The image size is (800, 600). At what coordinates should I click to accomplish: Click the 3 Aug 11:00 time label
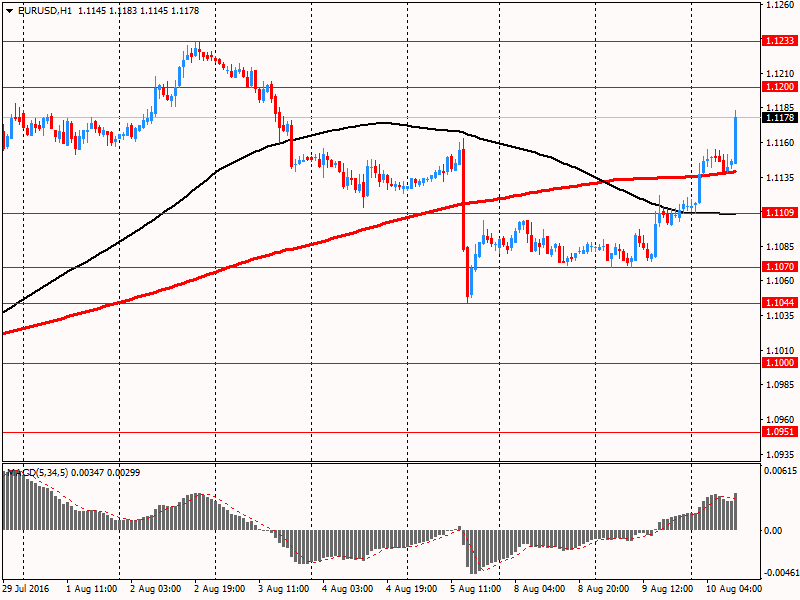pyautogui.click(x=284, y=589)
